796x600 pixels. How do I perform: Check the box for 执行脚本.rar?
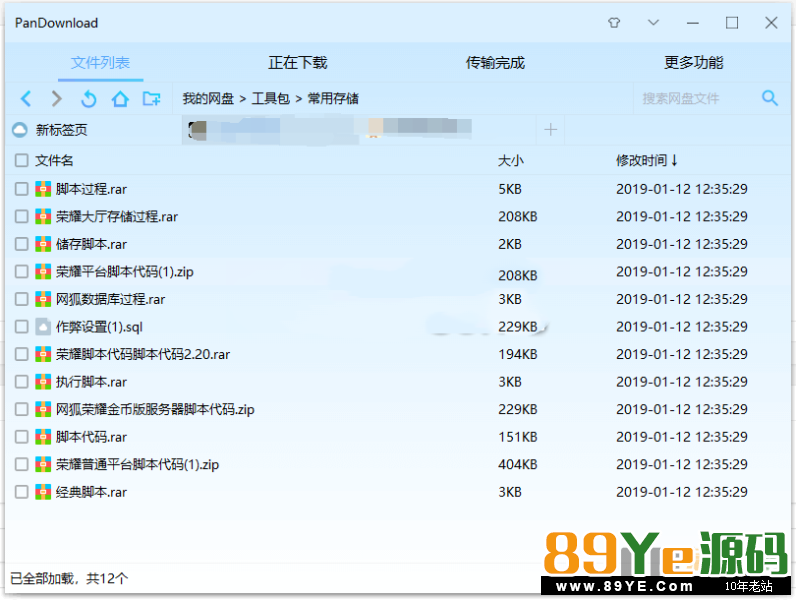(21, 382)
